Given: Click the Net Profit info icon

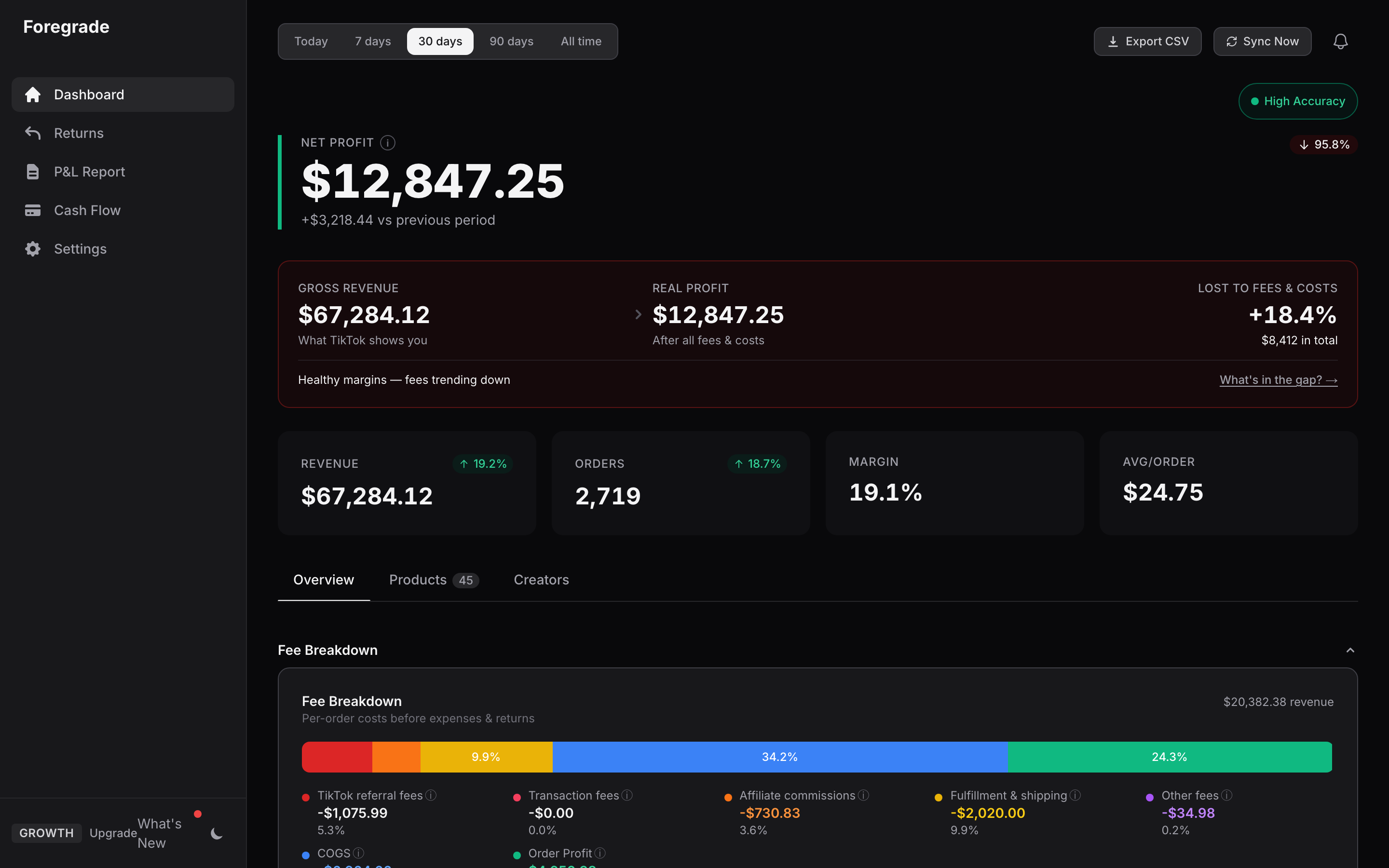Looking at the screenshot, I should pos(388,143).
